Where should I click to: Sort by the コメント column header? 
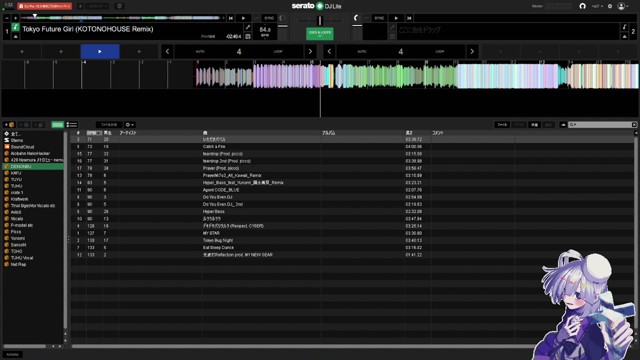coord(438,133)
